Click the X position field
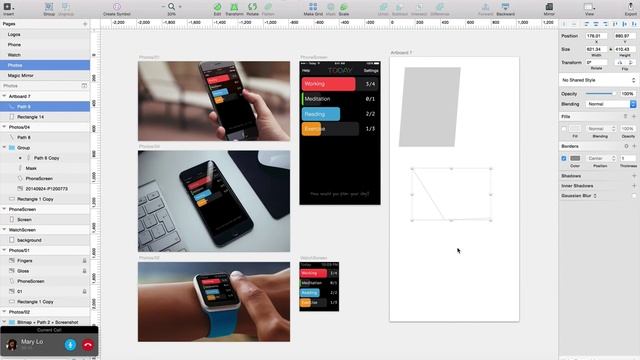Viewport: 640px width, 360px height. [596, 36]
